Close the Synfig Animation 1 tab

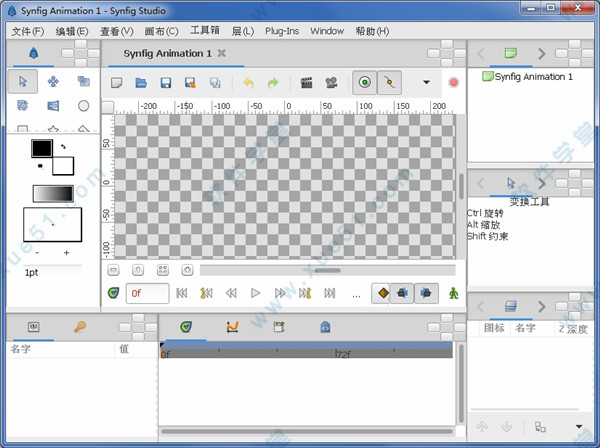pos(222,53)
